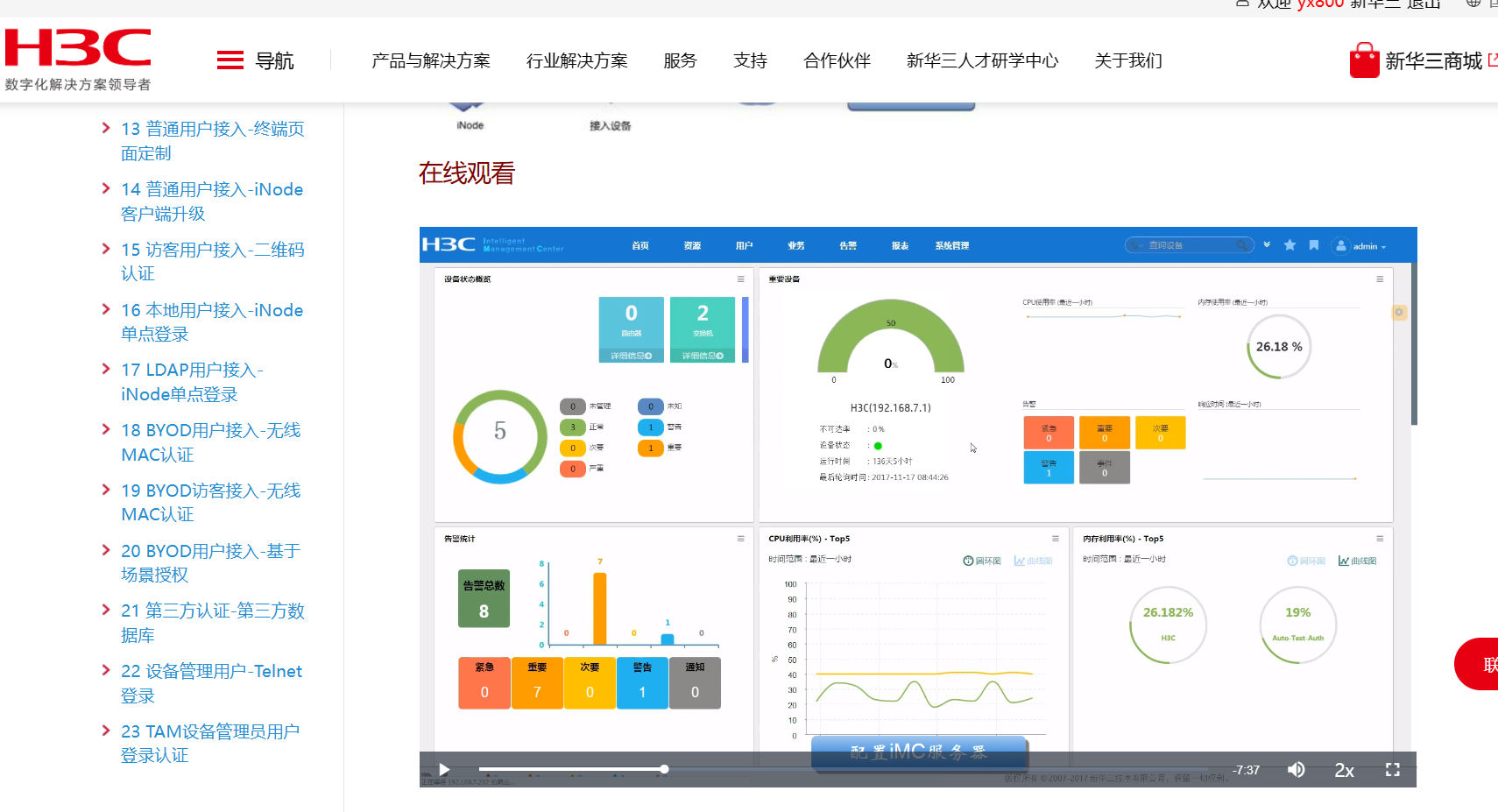Switch CPU利用率 panel to 曲线图 view

(1034, 561)
